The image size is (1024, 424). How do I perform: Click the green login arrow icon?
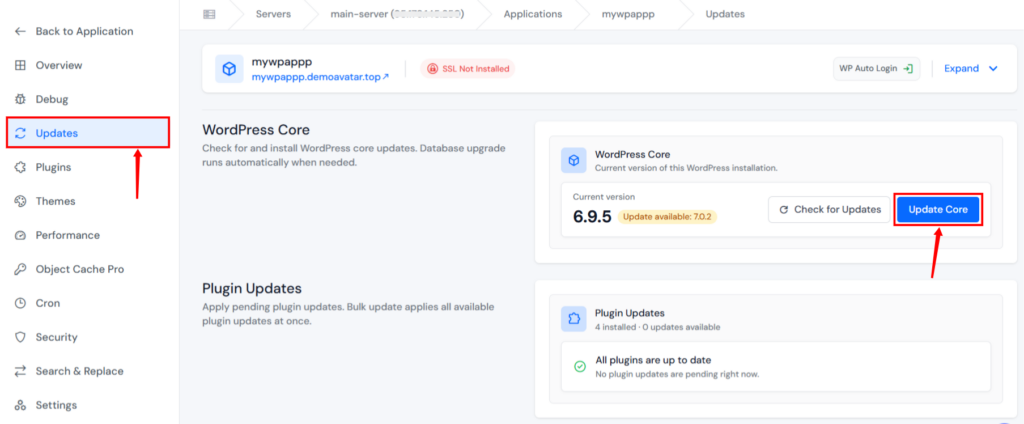(x=908, y=69)
